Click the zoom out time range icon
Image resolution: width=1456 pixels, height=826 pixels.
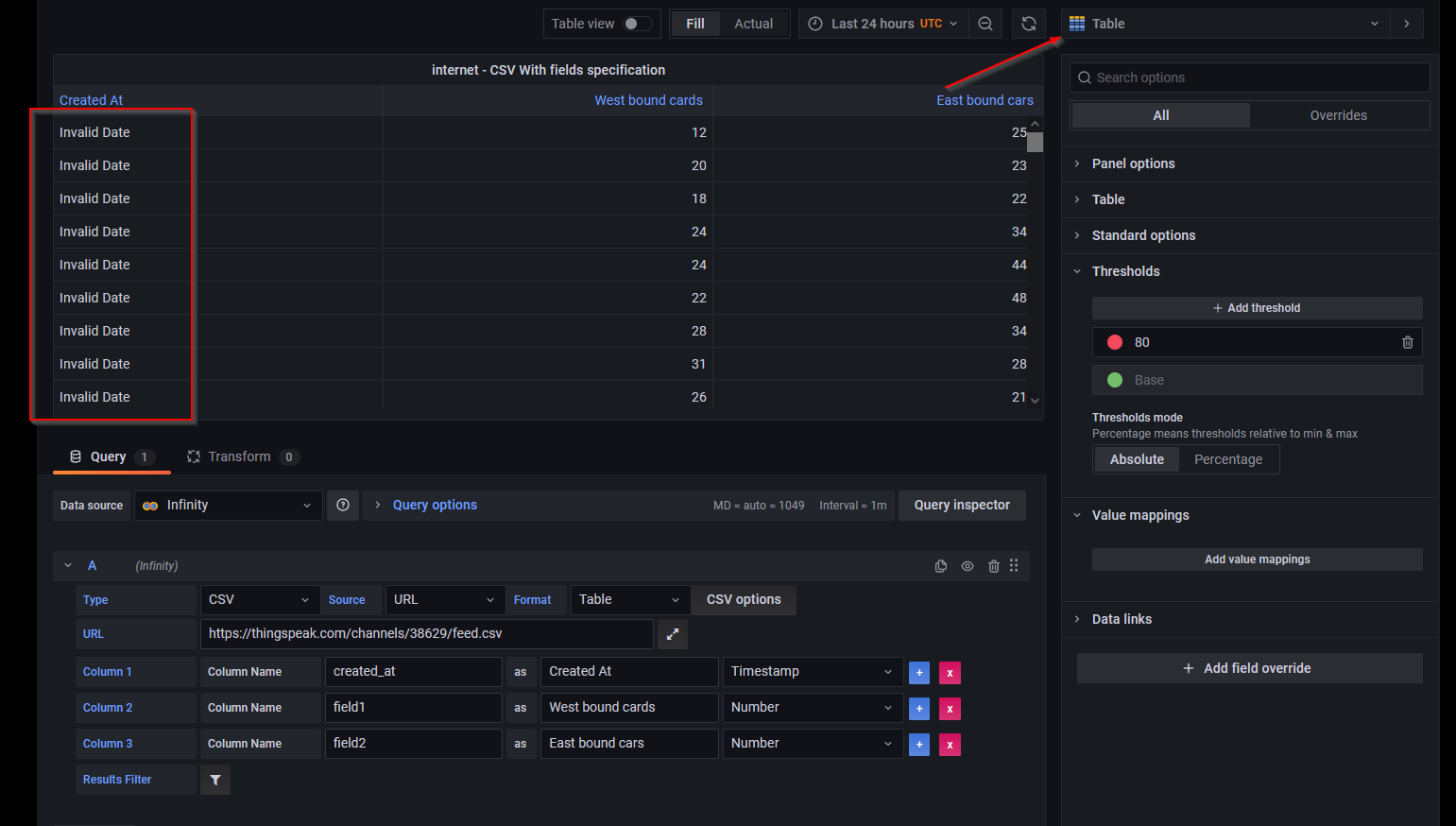click(985, 23)
